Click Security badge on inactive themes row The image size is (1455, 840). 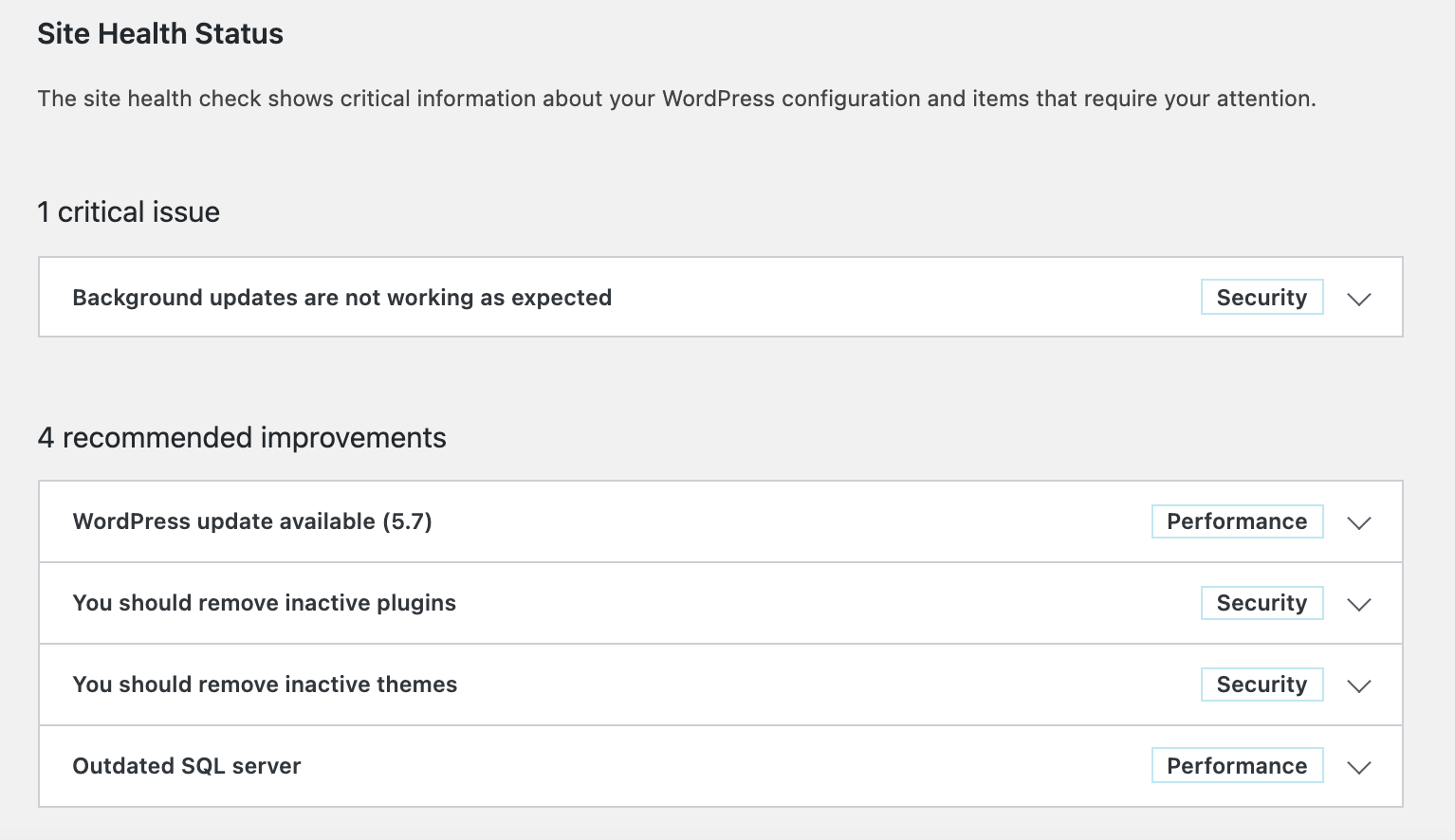click(1262, 685)
